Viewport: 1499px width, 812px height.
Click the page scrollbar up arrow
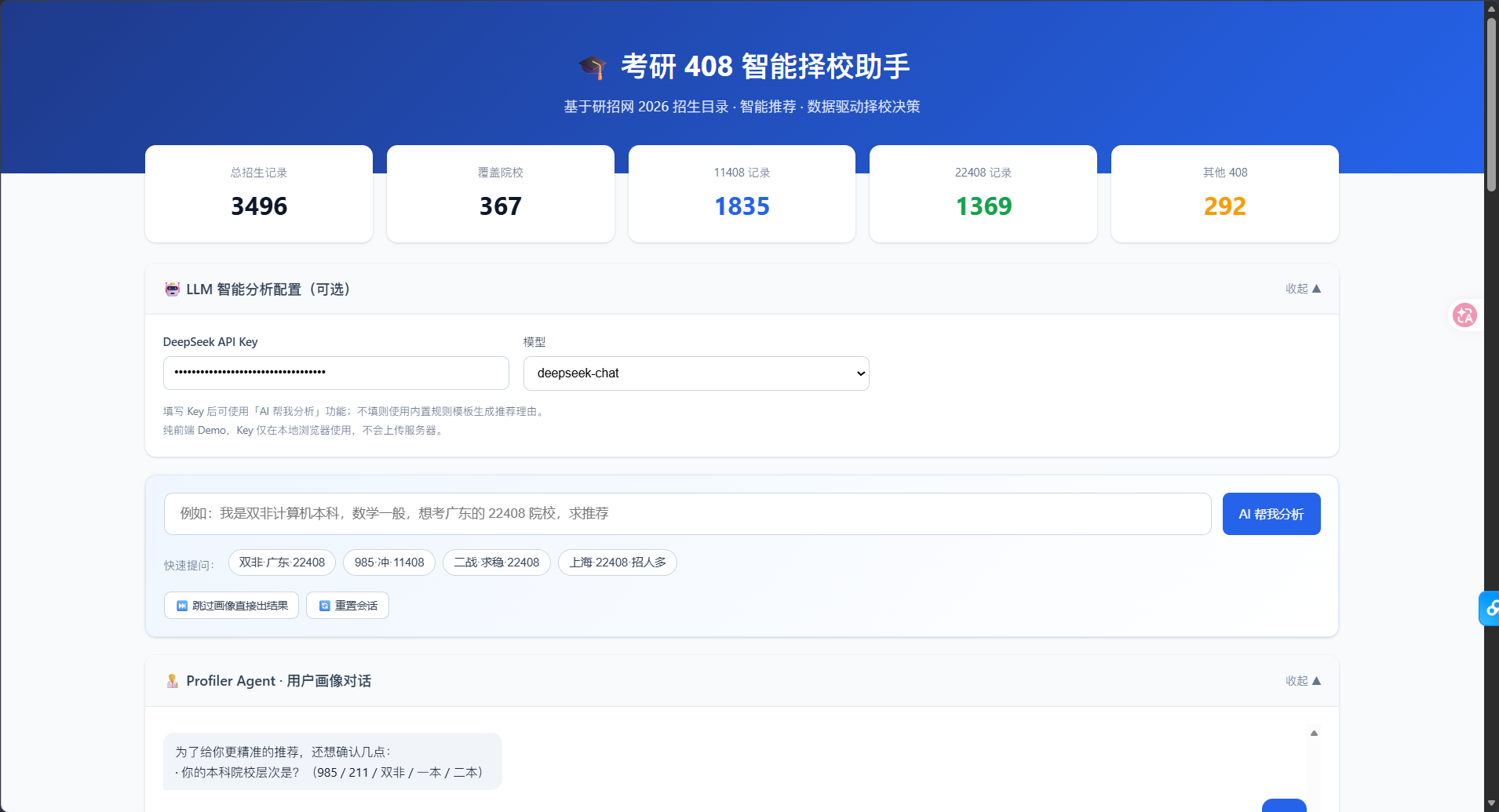[1491, 8]
